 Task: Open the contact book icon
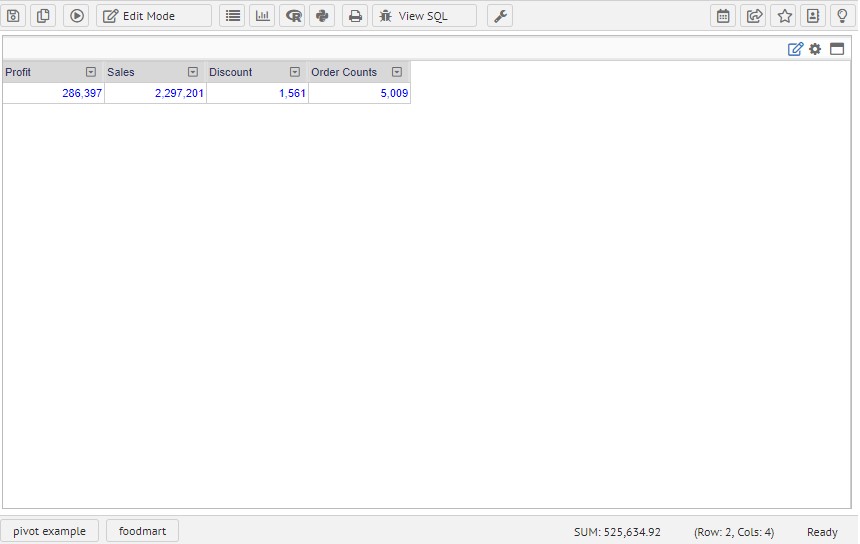(813, 16)
